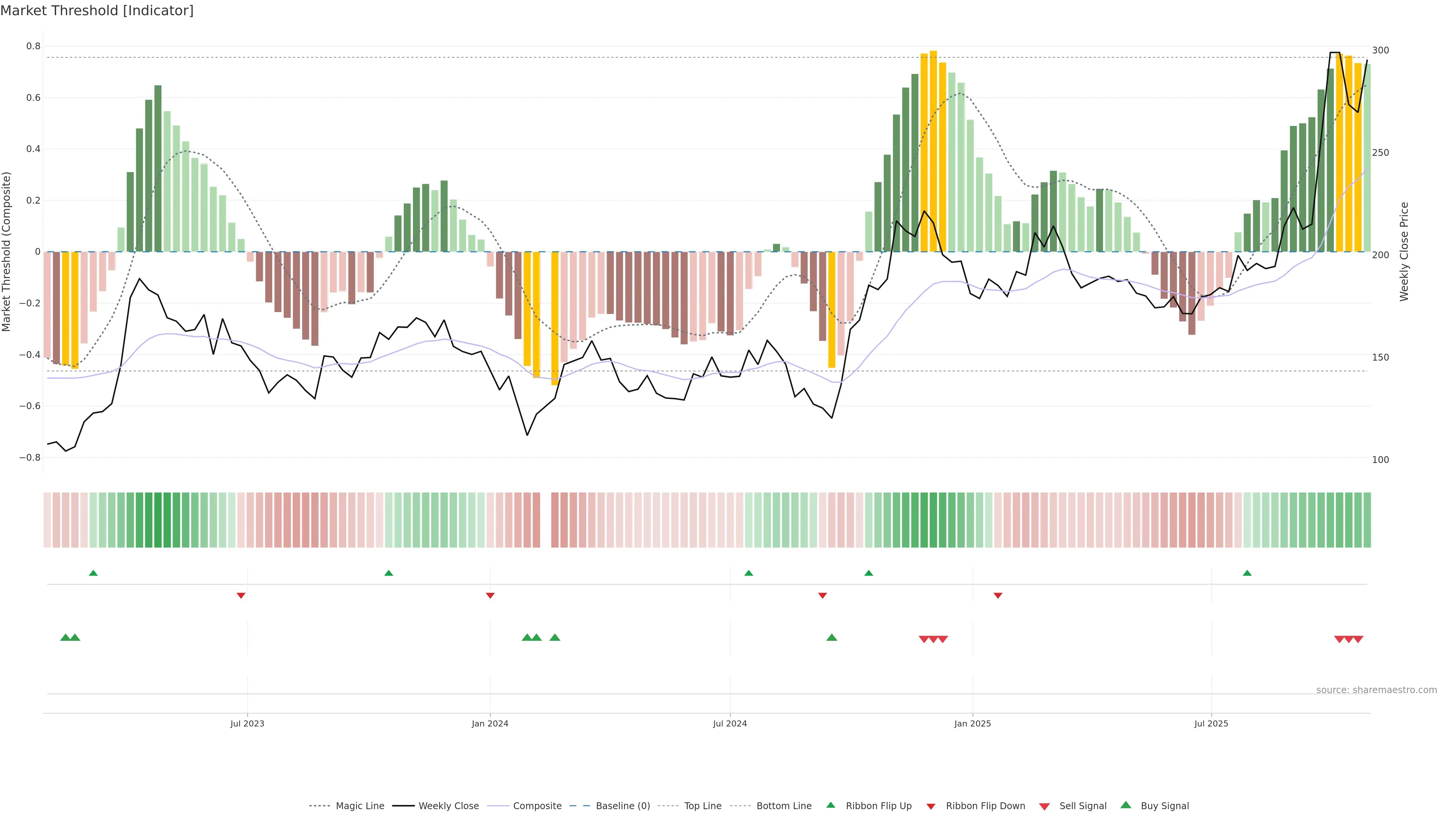This screenshot has height=819, width=1456.
Task: Click the Ribbon Flip Up legend triangle icon
Action: coord(830,805)
